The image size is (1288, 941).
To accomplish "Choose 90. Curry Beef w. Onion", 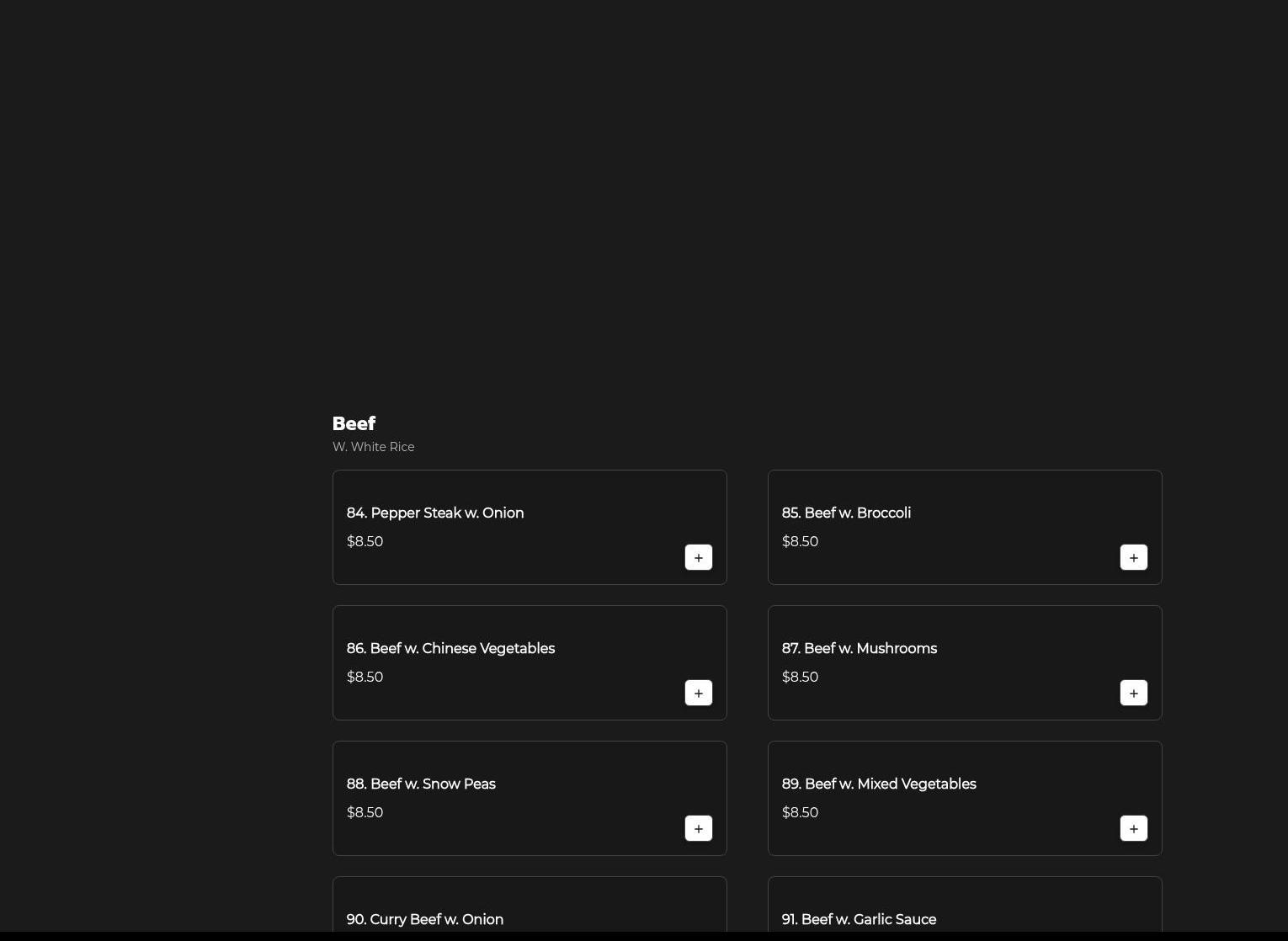I will coord(424,919).
